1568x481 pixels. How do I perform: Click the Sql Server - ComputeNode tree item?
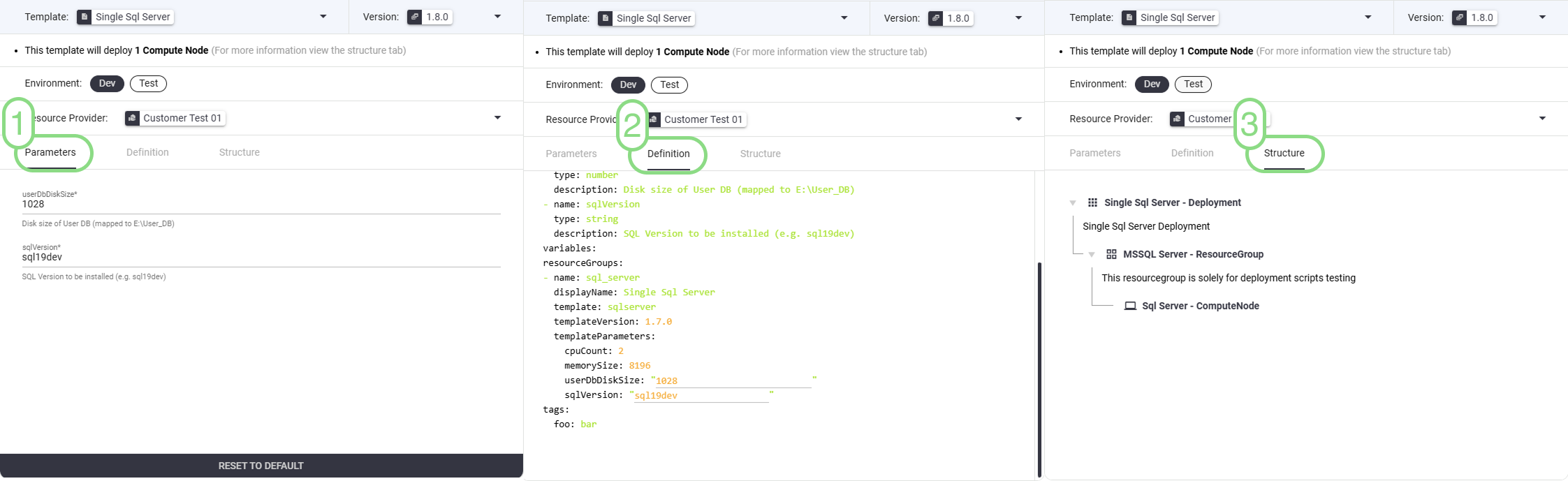(1200, 306)
